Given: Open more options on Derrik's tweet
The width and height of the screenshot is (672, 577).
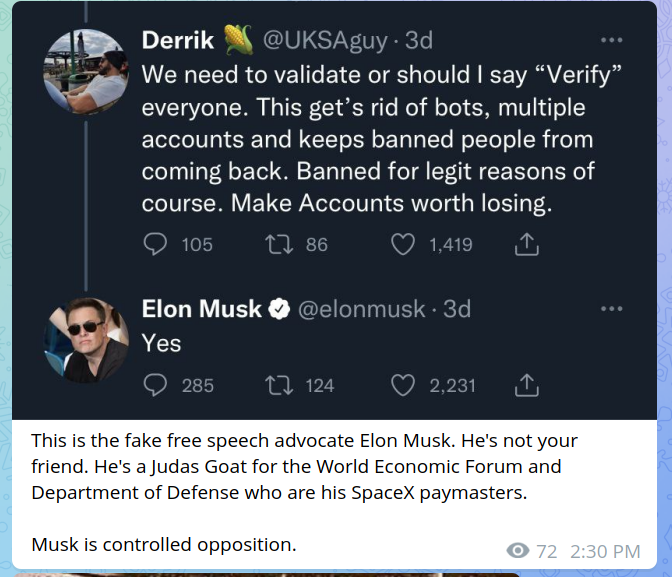Looking at the screenshot, I should (611, 41).
